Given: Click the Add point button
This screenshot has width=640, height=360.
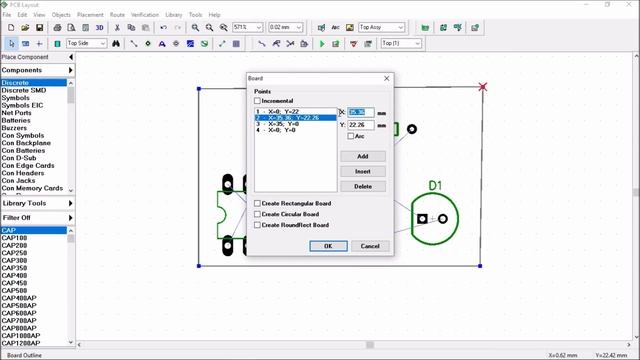Looking at the screenshot, I should point(363,156).
